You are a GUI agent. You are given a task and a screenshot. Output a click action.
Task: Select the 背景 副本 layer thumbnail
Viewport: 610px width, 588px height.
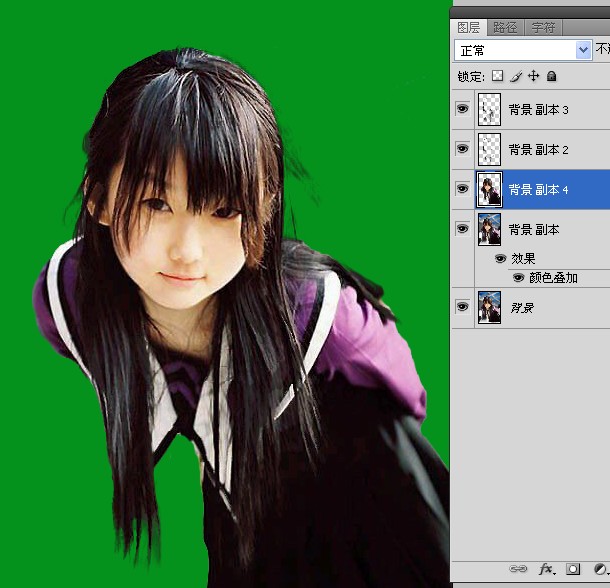tap(489, 229)
